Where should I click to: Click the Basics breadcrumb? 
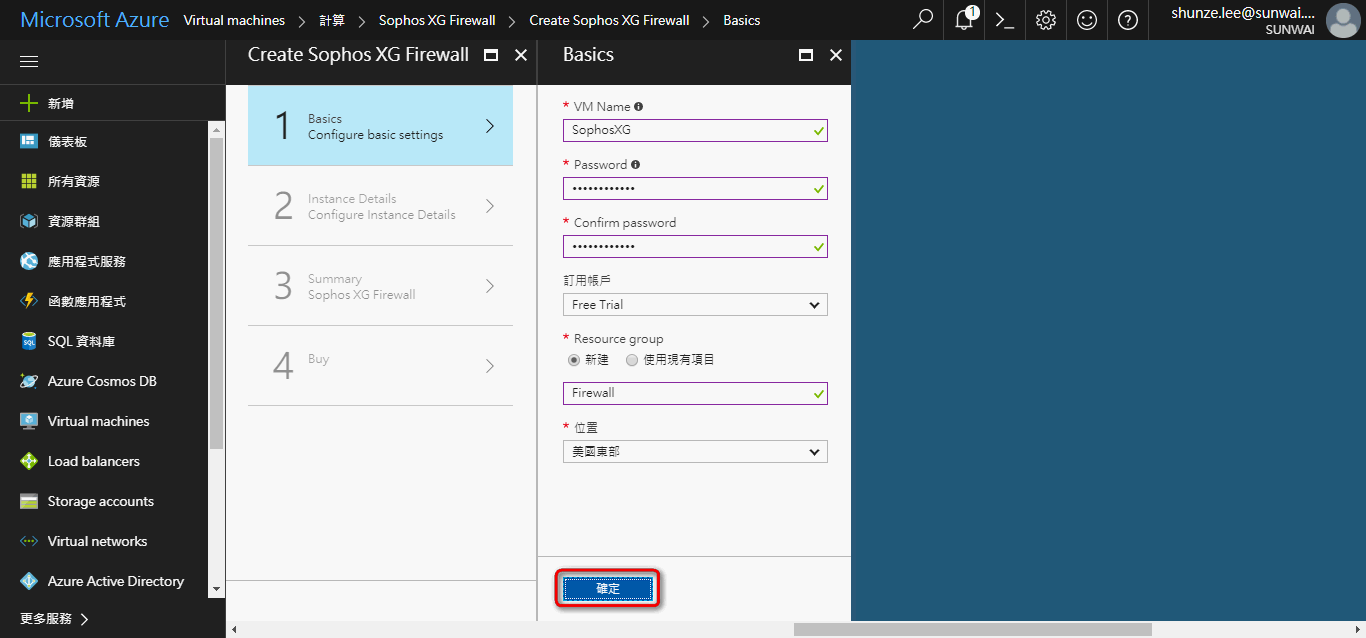click(x=742, y=20)
